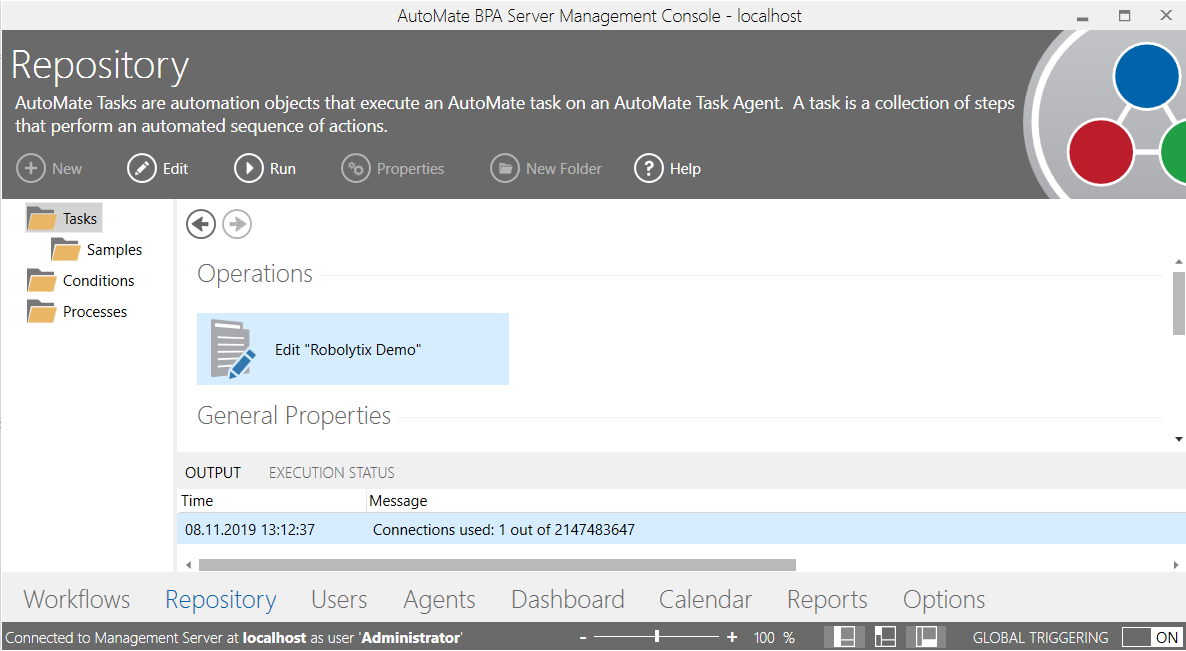Viewport: 1186px width, 651px height.
Task: Click the New Folder icon
Action: click(x=505, y=168)
